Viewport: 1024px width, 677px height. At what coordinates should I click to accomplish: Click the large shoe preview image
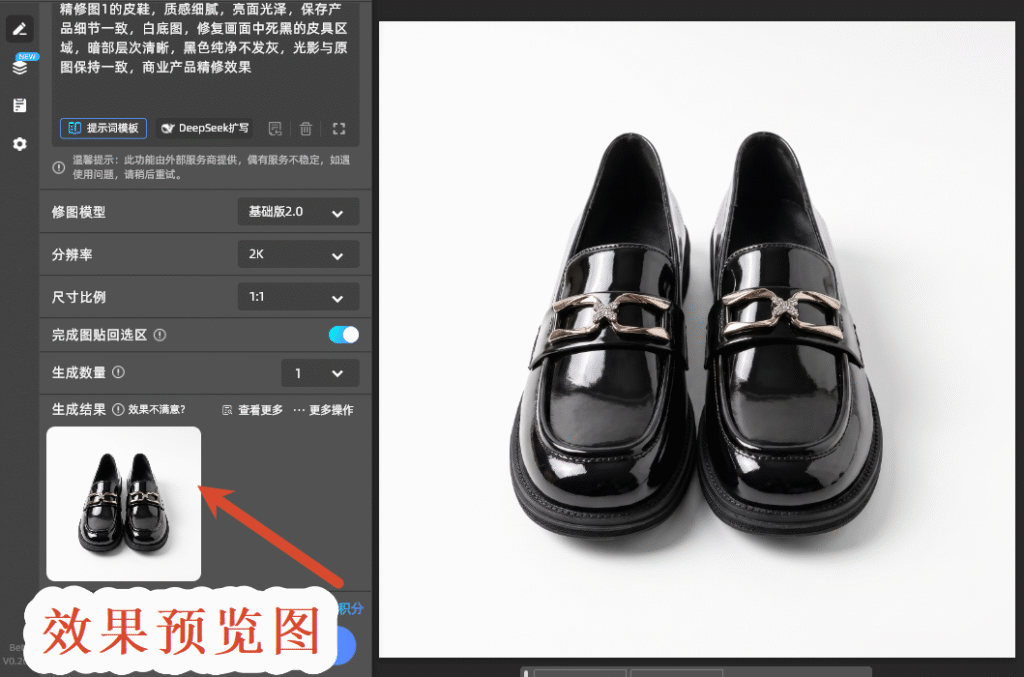[697, 339]
